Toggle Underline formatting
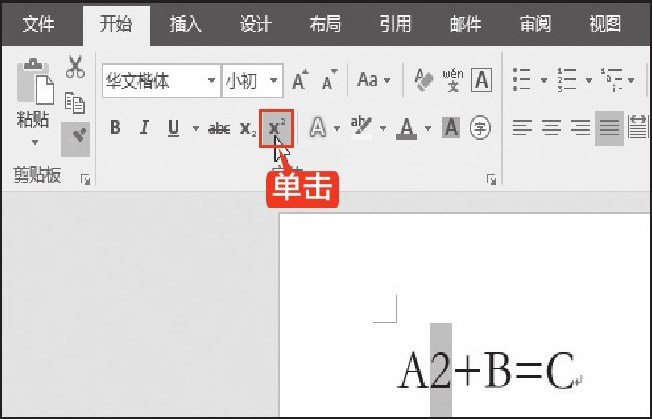Viewport: 652px width, 419px height. coord(174,128)
